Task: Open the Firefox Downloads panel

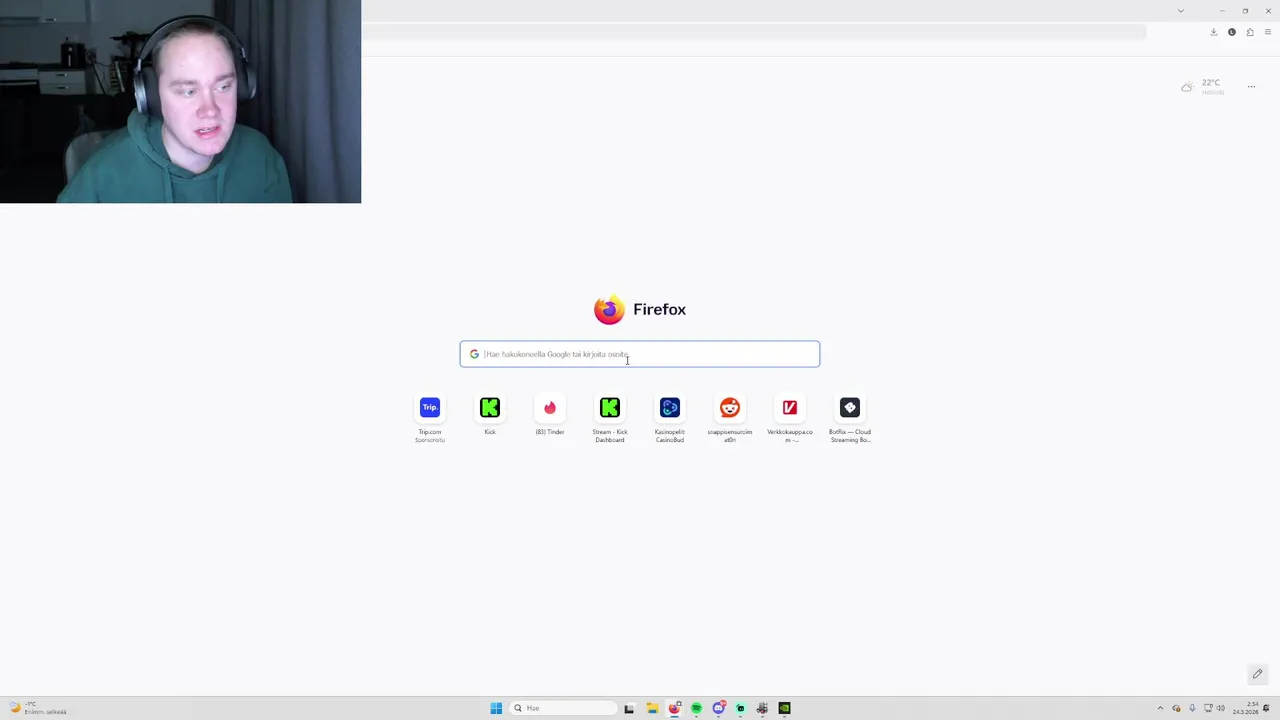Action: 1214,32
